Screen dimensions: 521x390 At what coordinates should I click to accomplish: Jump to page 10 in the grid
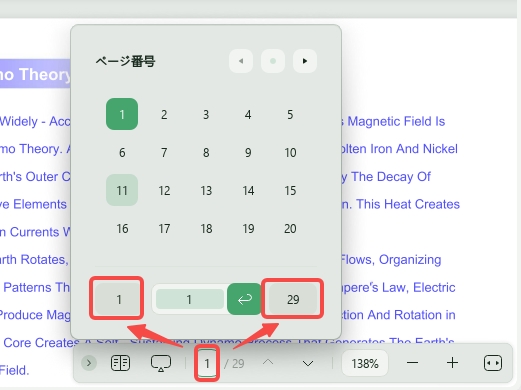pos(290,153)
